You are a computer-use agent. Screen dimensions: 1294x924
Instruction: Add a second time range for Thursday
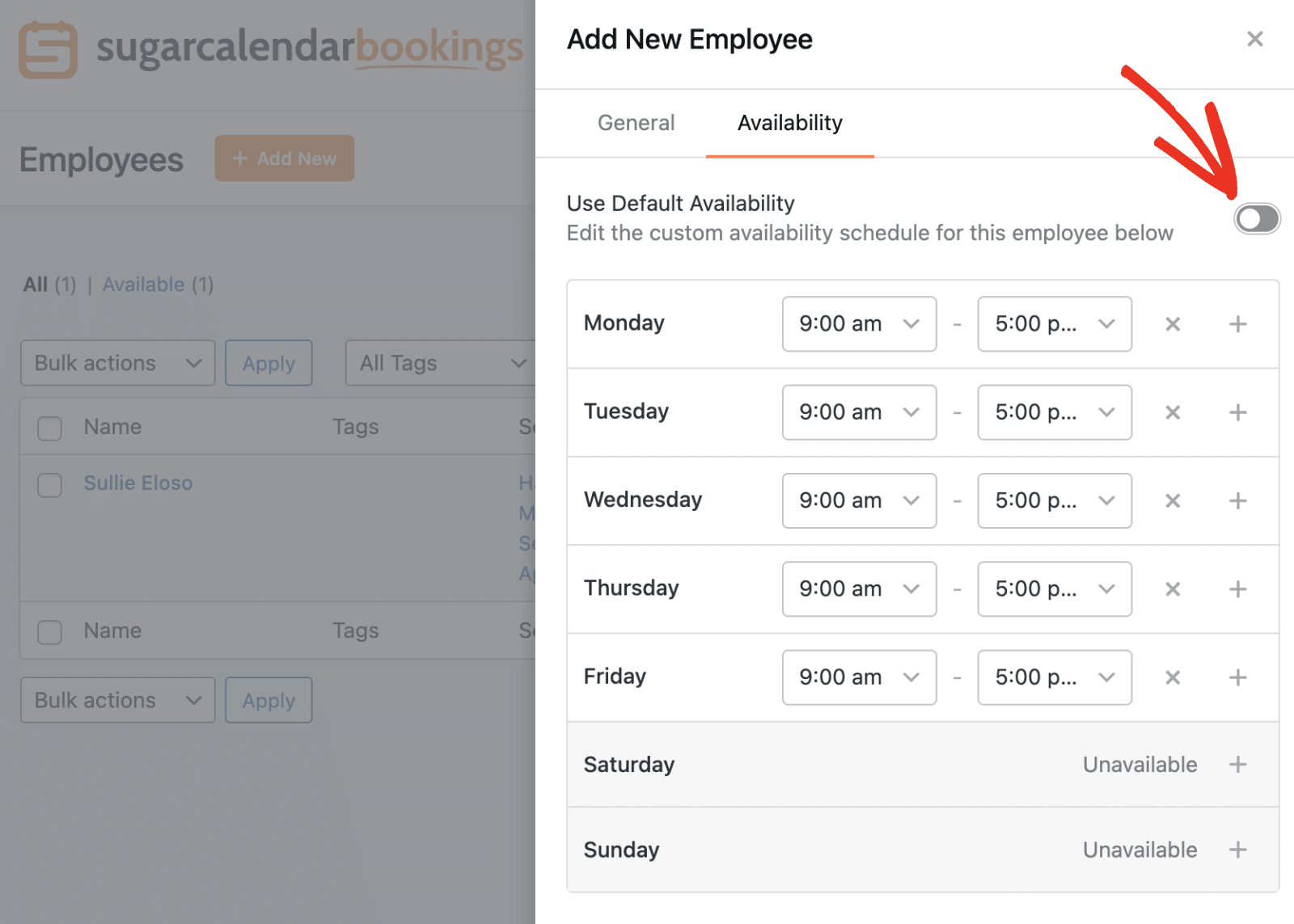point(1237,589)
